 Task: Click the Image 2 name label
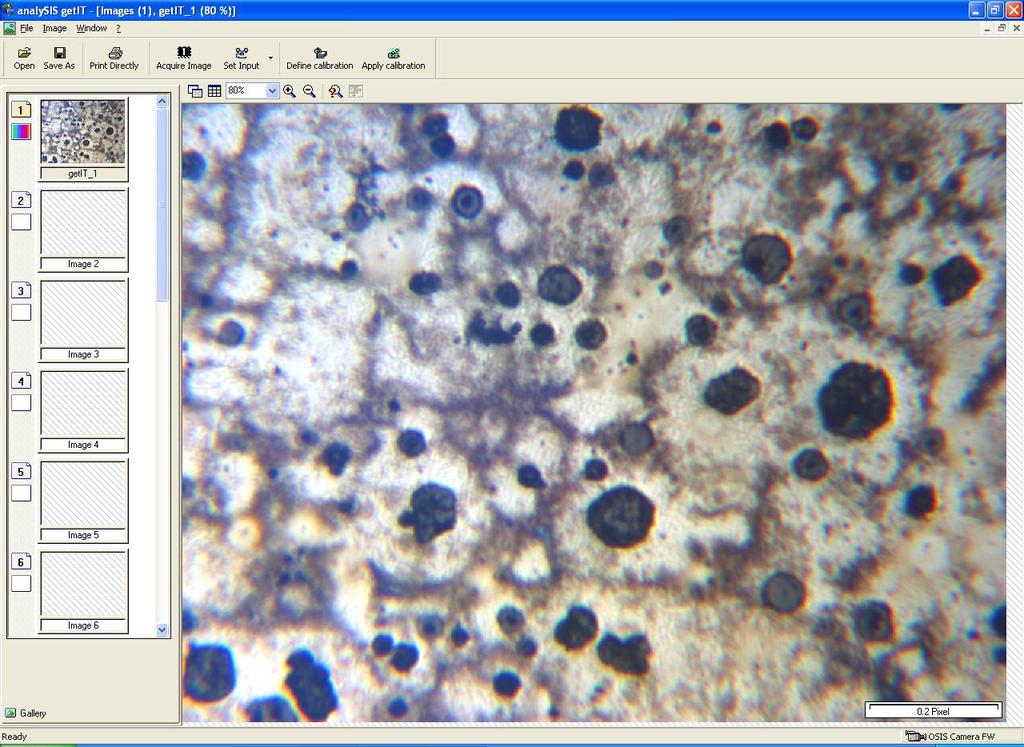83,264
